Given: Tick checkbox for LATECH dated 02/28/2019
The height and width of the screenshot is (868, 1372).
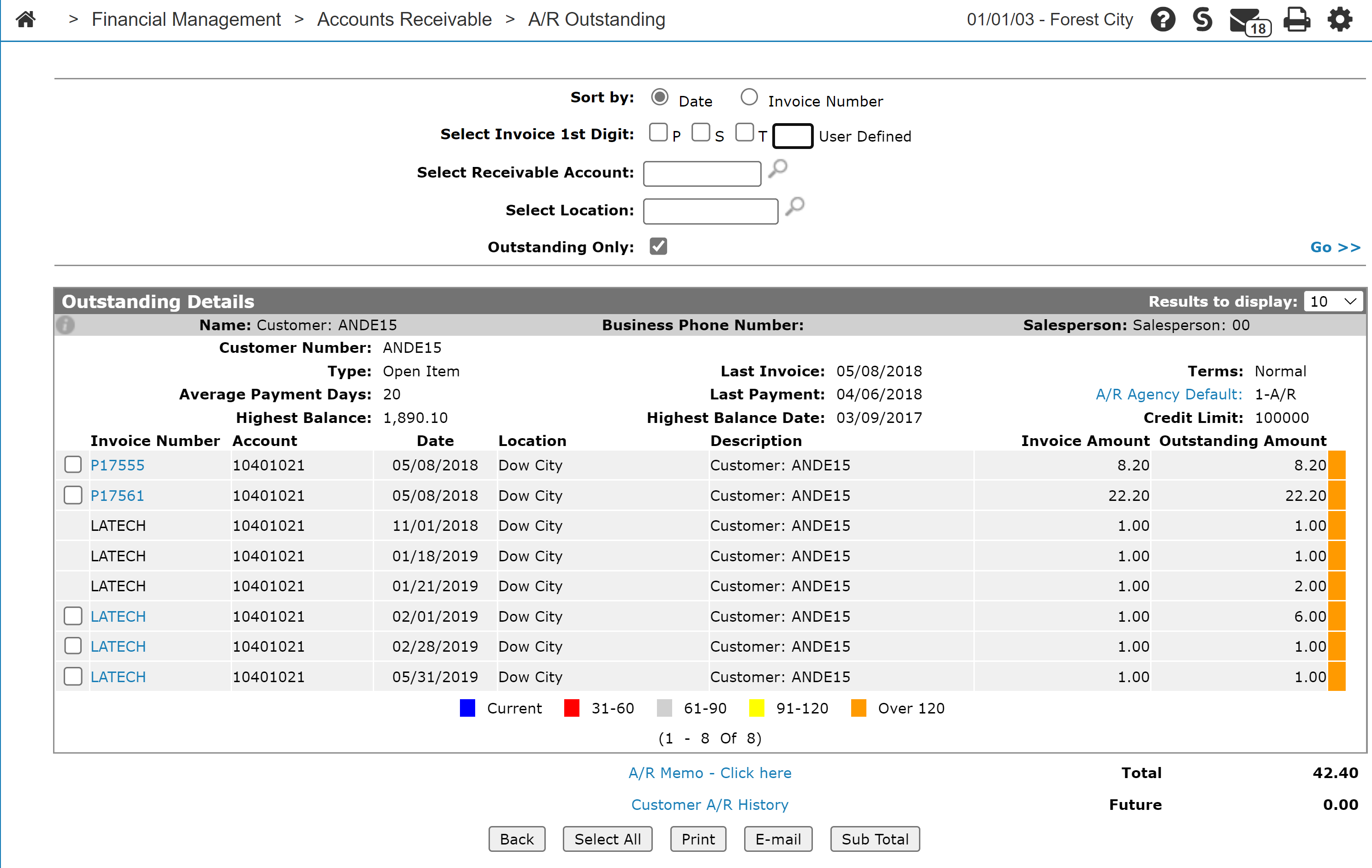Looking at the screenshot, I should [x=73, y=646].
